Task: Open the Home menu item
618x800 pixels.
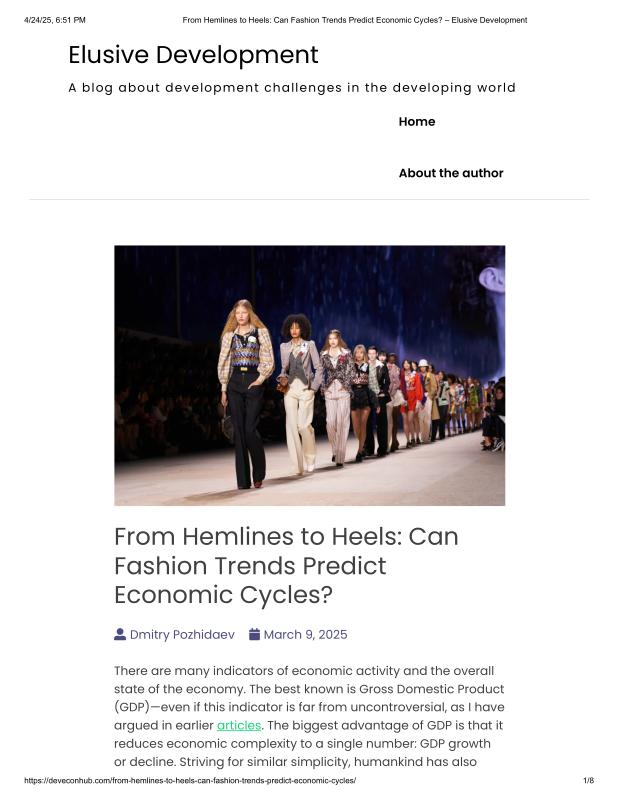Action: pos(417,121)
